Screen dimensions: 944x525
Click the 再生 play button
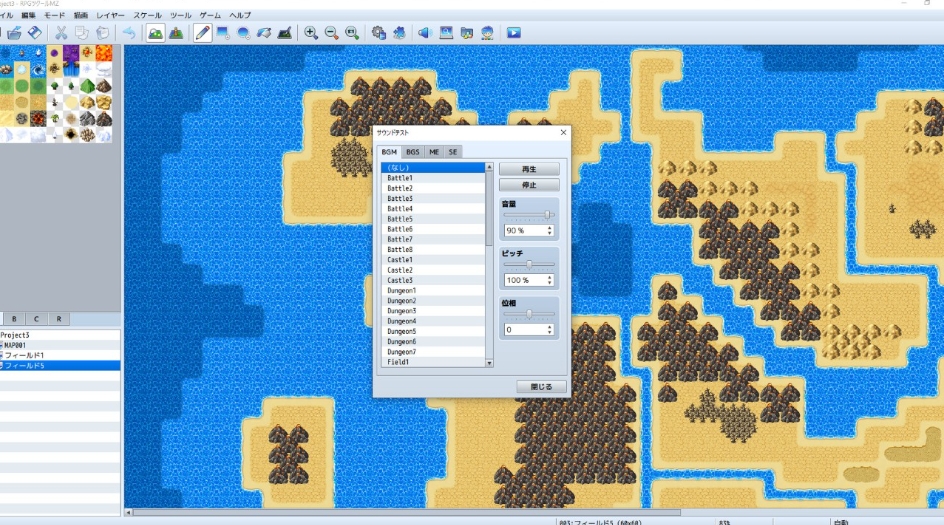[x=529, y=169]
